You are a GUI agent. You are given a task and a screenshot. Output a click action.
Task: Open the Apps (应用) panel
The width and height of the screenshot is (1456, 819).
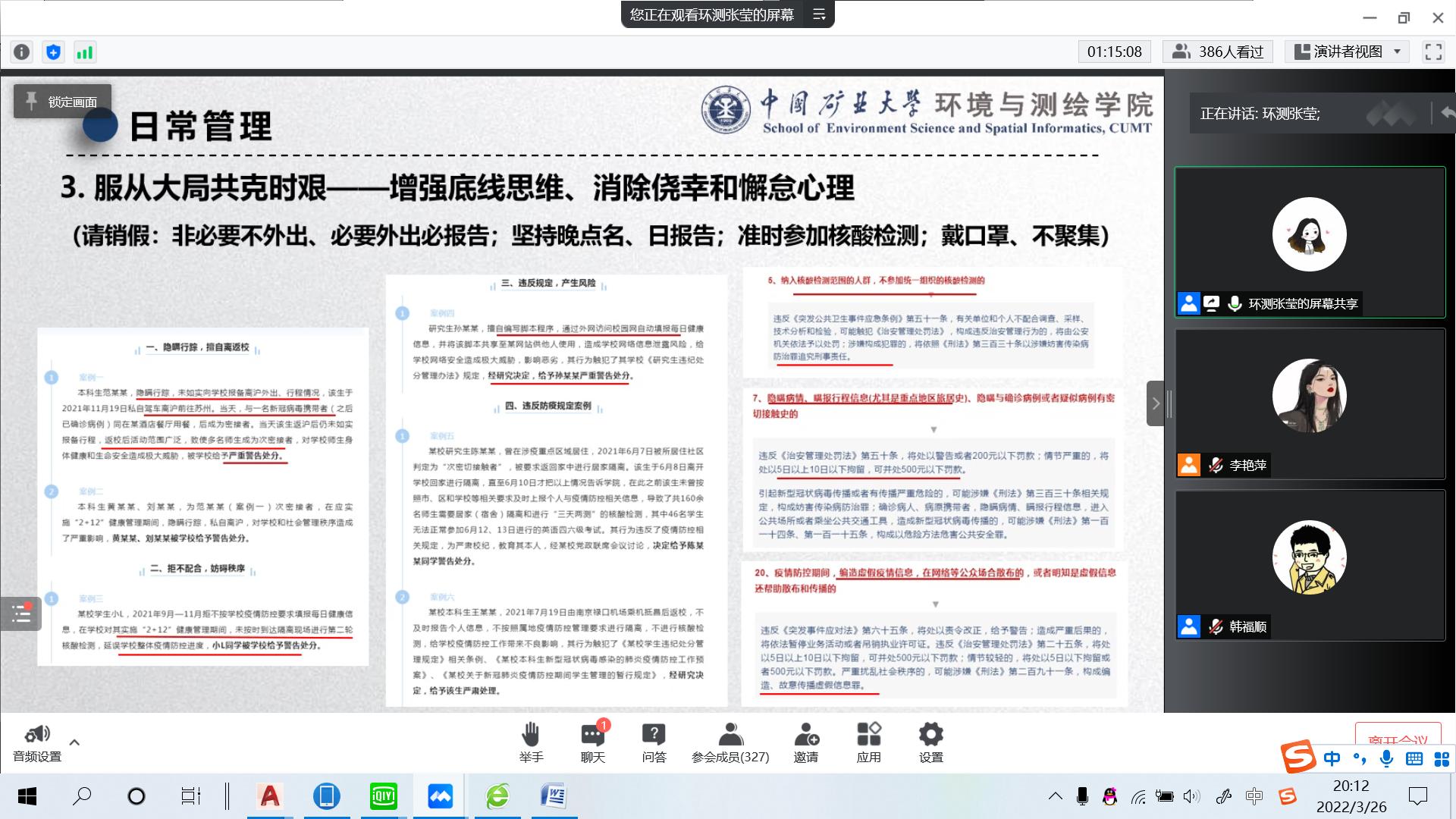click(868, 735)
